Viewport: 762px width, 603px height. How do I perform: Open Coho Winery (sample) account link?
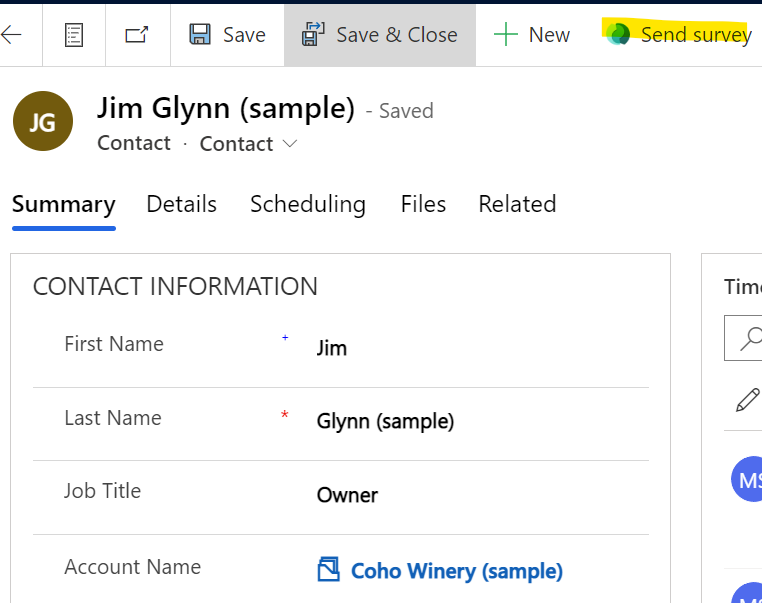click(456, 571)
